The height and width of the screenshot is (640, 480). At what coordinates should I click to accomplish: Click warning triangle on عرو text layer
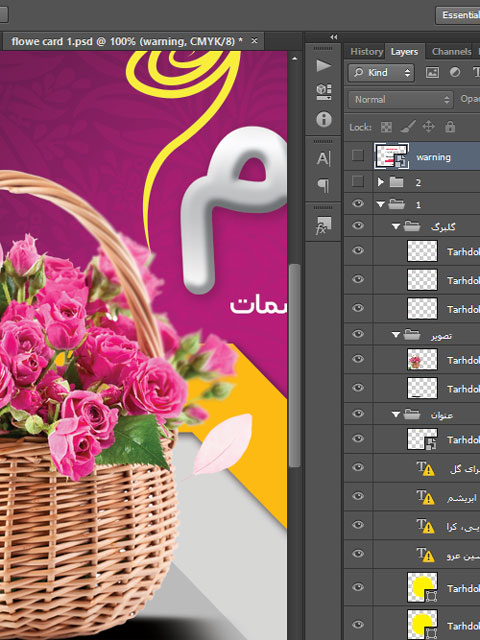point(429,557)
